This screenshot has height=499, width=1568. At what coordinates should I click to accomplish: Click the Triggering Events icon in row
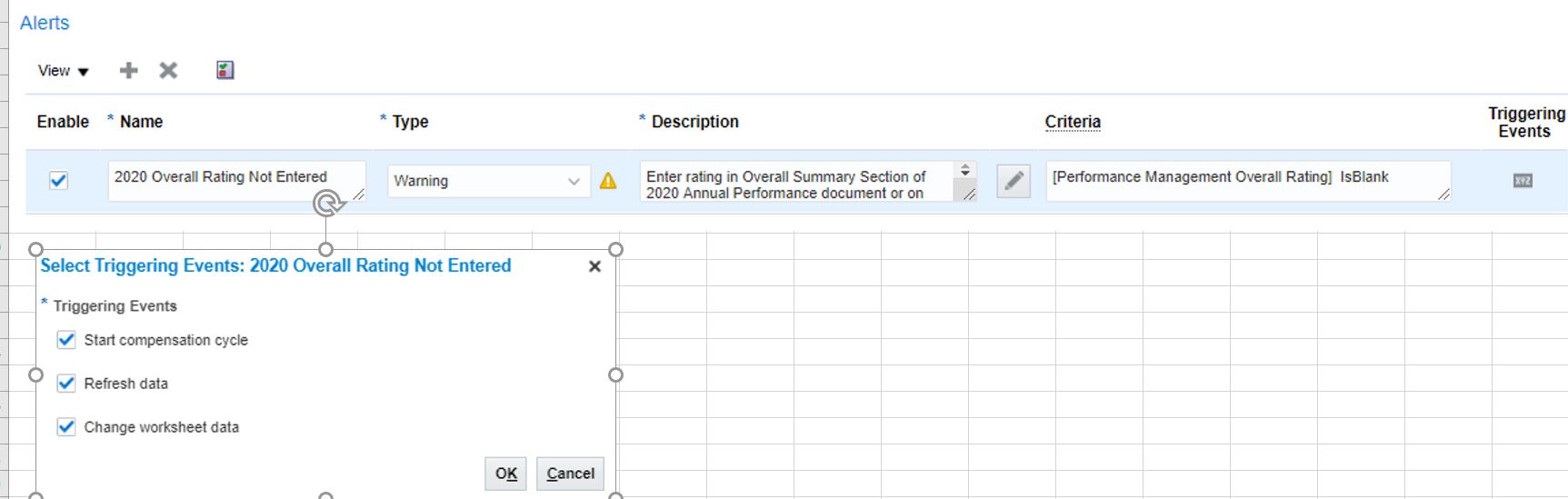pos(1523,181)
